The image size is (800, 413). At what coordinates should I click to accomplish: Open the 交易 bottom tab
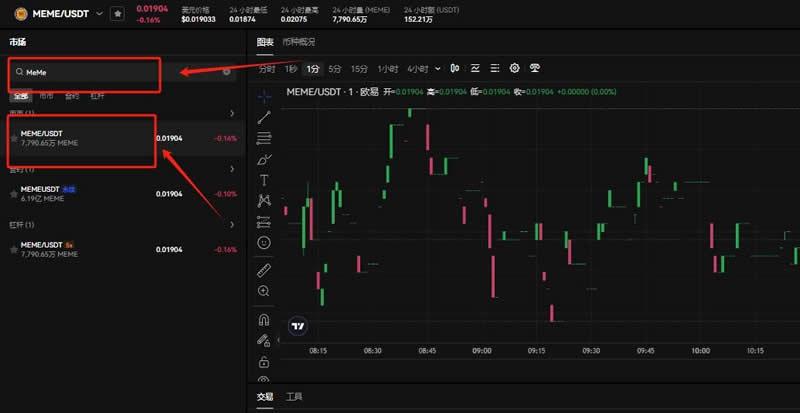265,397
